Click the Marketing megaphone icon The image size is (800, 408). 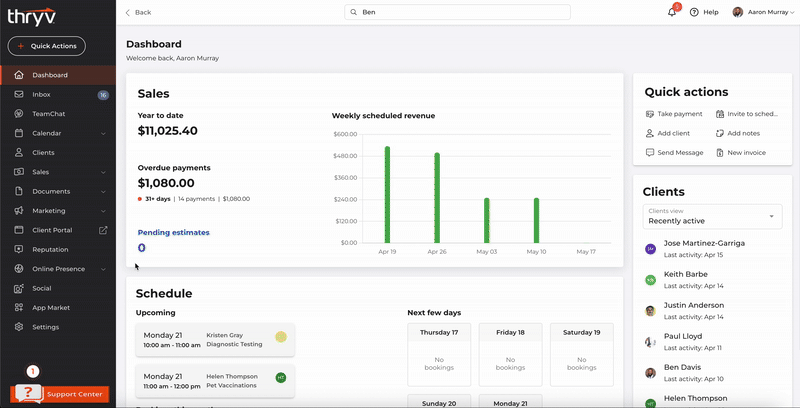click(19, 211)
